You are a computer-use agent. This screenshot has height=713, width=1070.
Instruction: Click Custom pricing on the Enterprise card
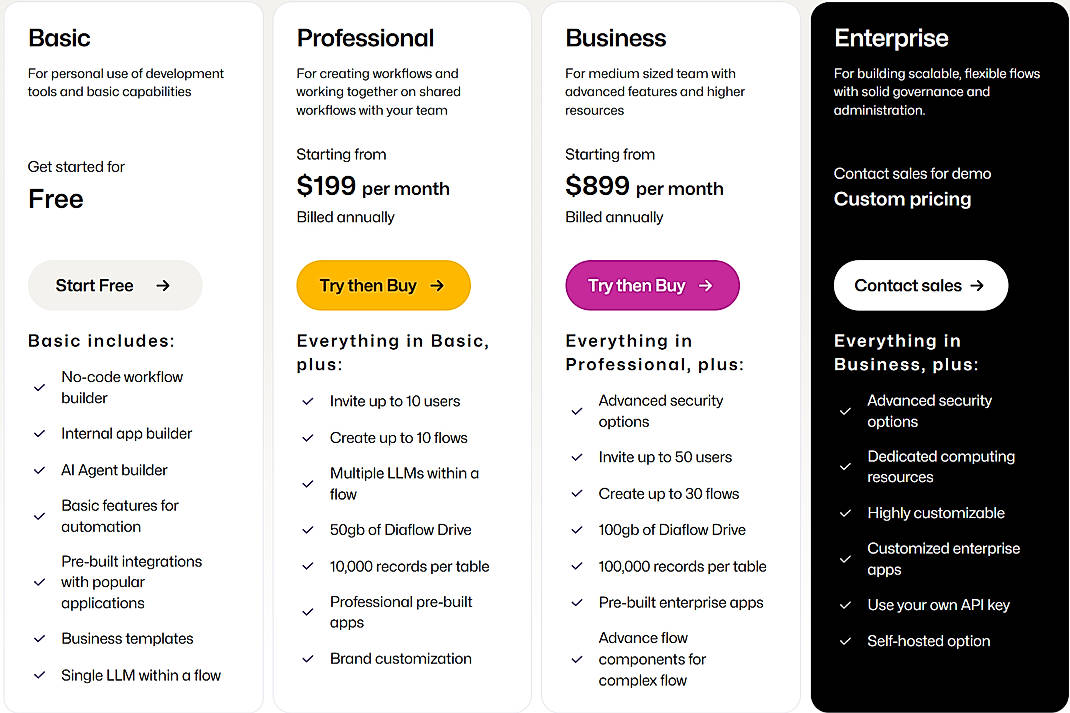tap(902, 199)
